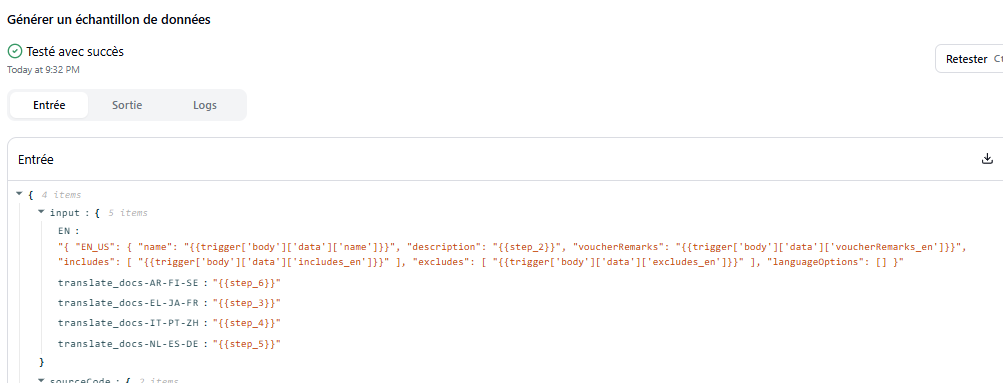
Task: Click the 'Testé avec succès' status text
Action: [x=75, y=52]
